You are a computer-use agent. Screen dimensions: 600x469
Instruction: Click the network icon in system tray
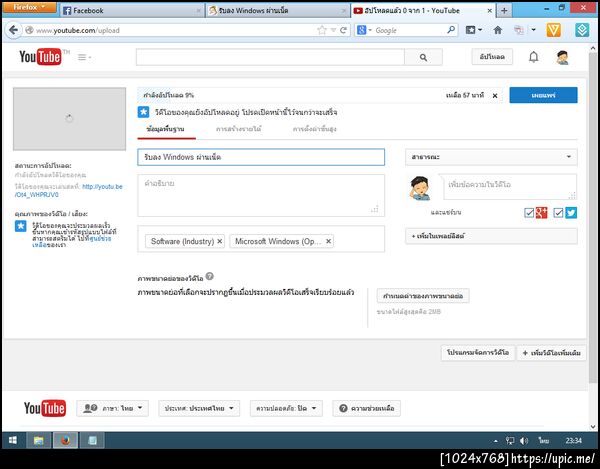510,441
